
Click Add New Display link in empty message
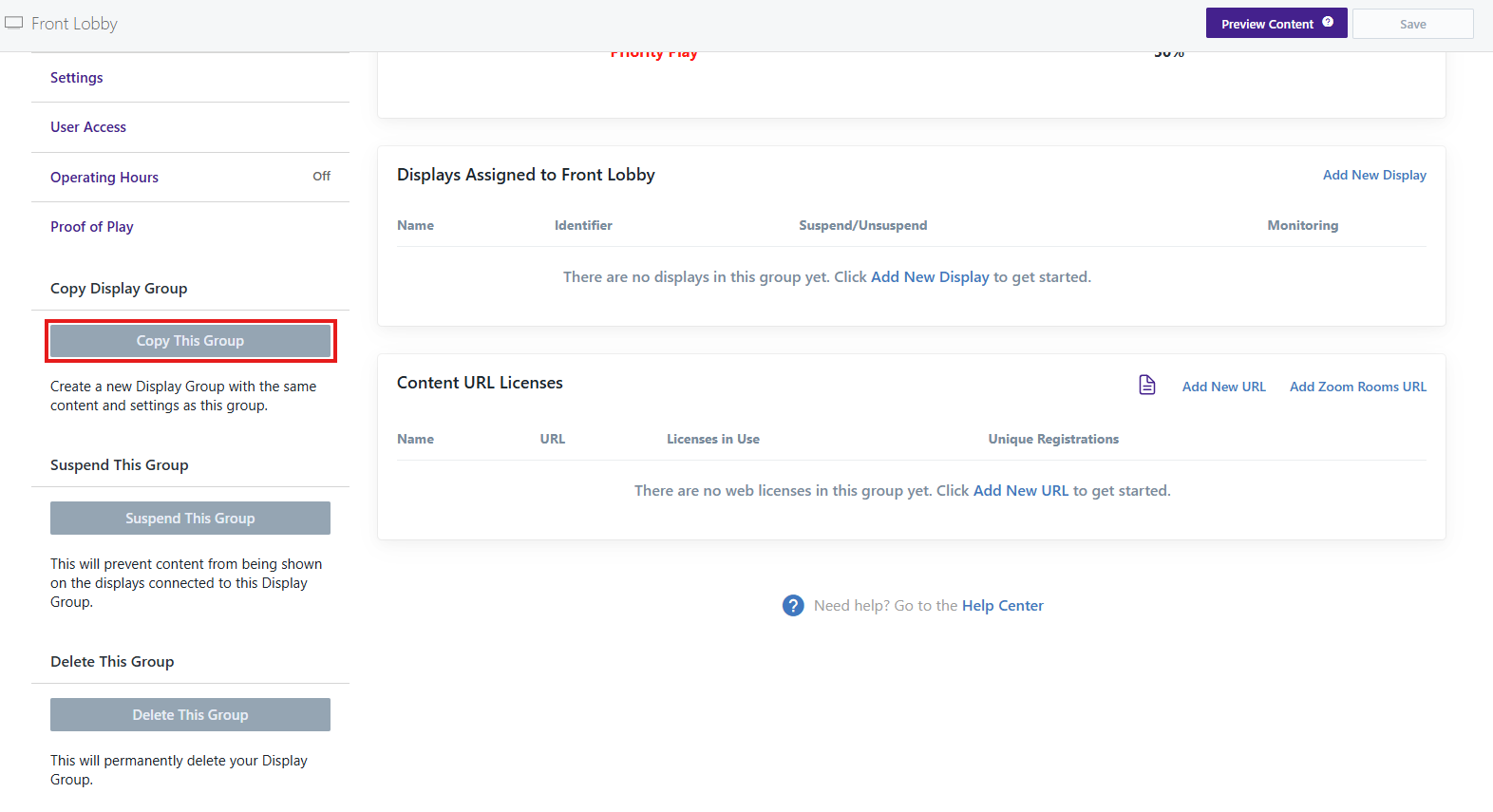coord(930,277)
